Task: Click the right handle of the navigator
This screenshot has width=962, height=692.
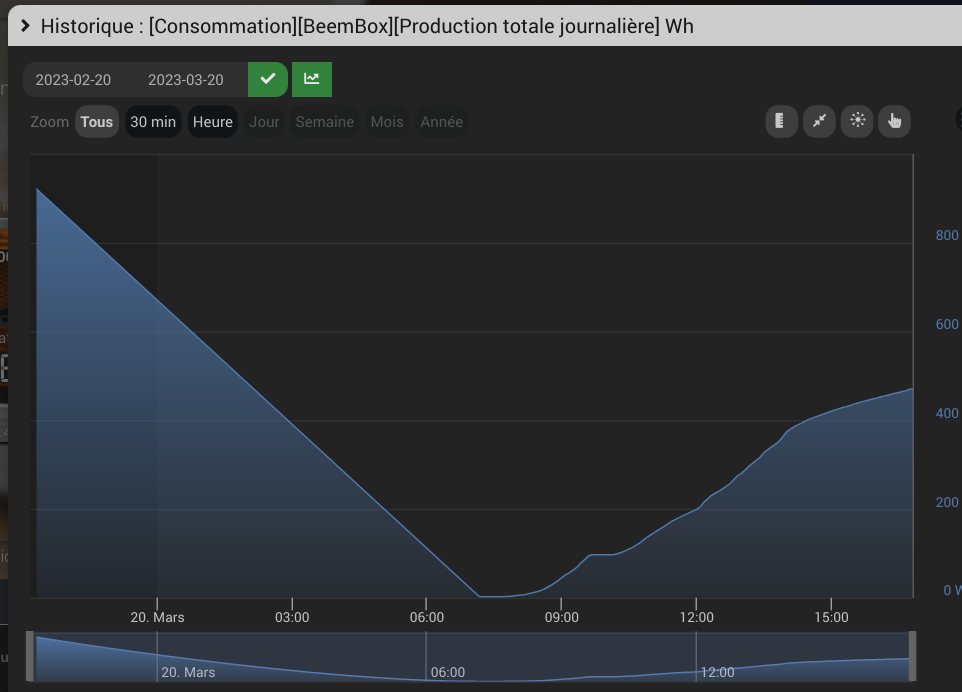Action: (x=911, y=656)
